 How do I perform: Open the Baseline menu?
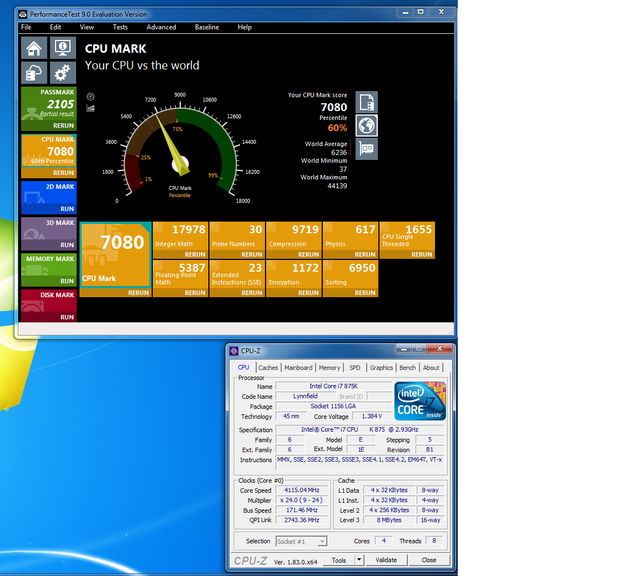click(x=207, y=27)
